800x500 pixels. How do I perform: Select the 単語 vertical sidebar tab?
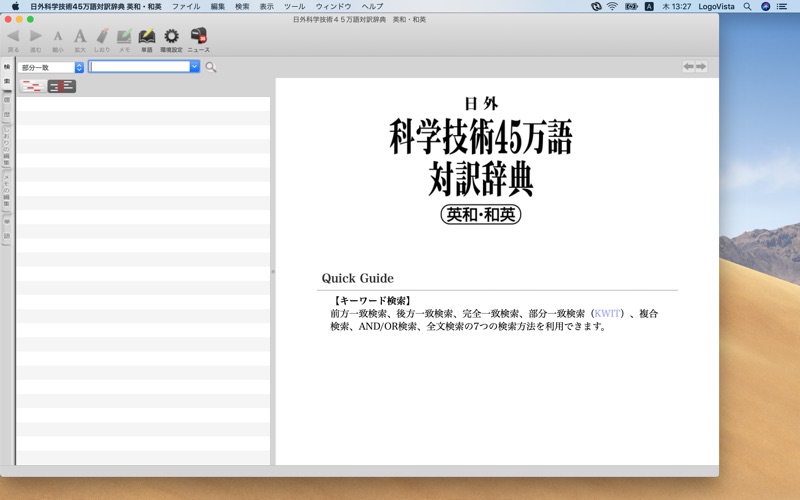tap(7, 229)
